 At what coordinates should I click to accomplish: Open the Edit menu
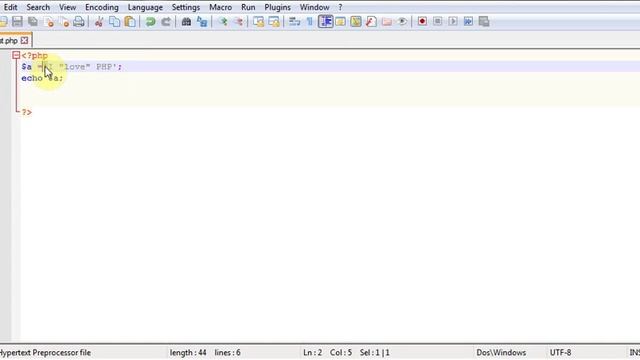point(10,7)
